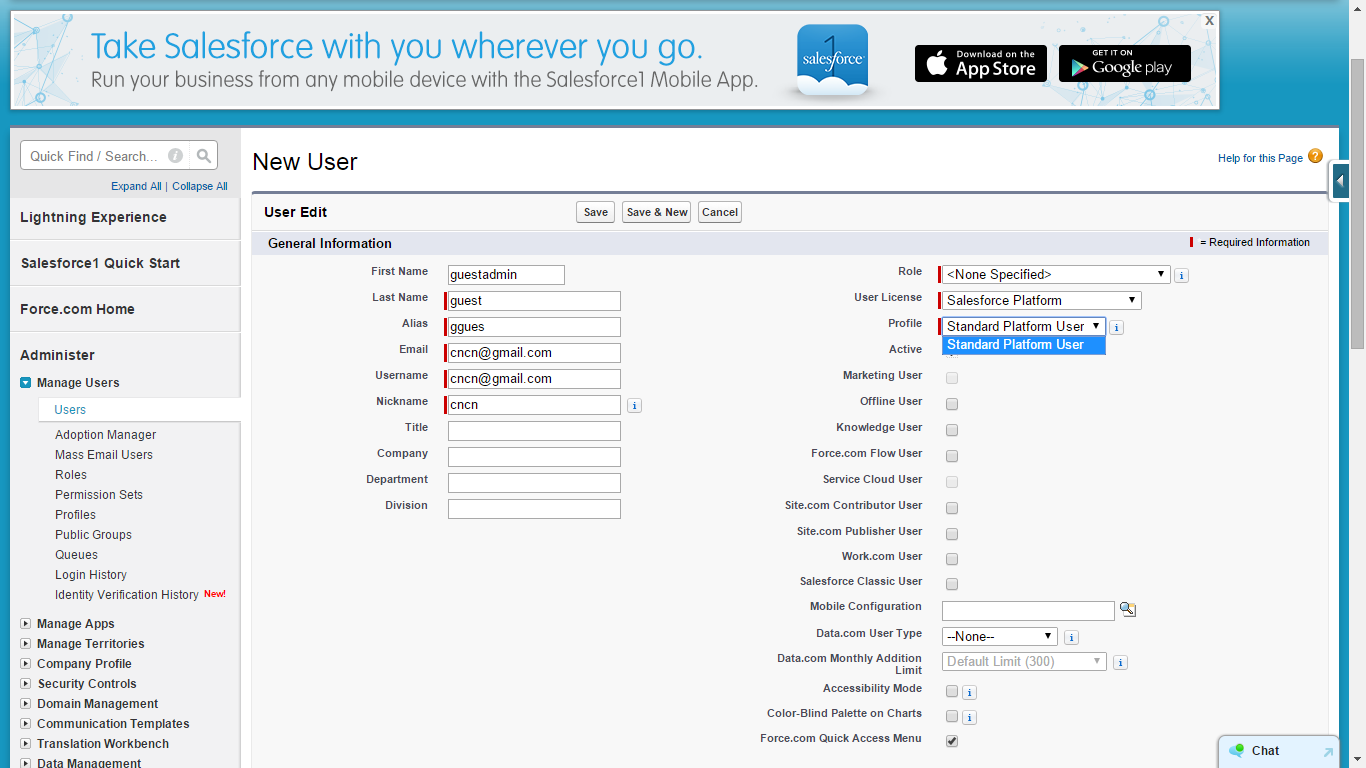Click the First Name input field
Screen dimensions: 1366x768
(506, 274)
